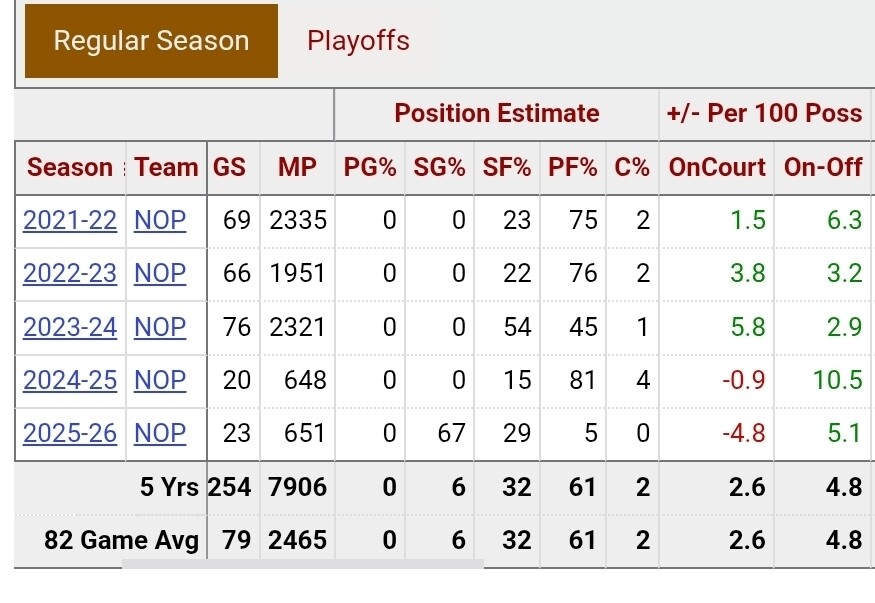
Task: Sort by PF% column header
Action: tap(573, 167)
